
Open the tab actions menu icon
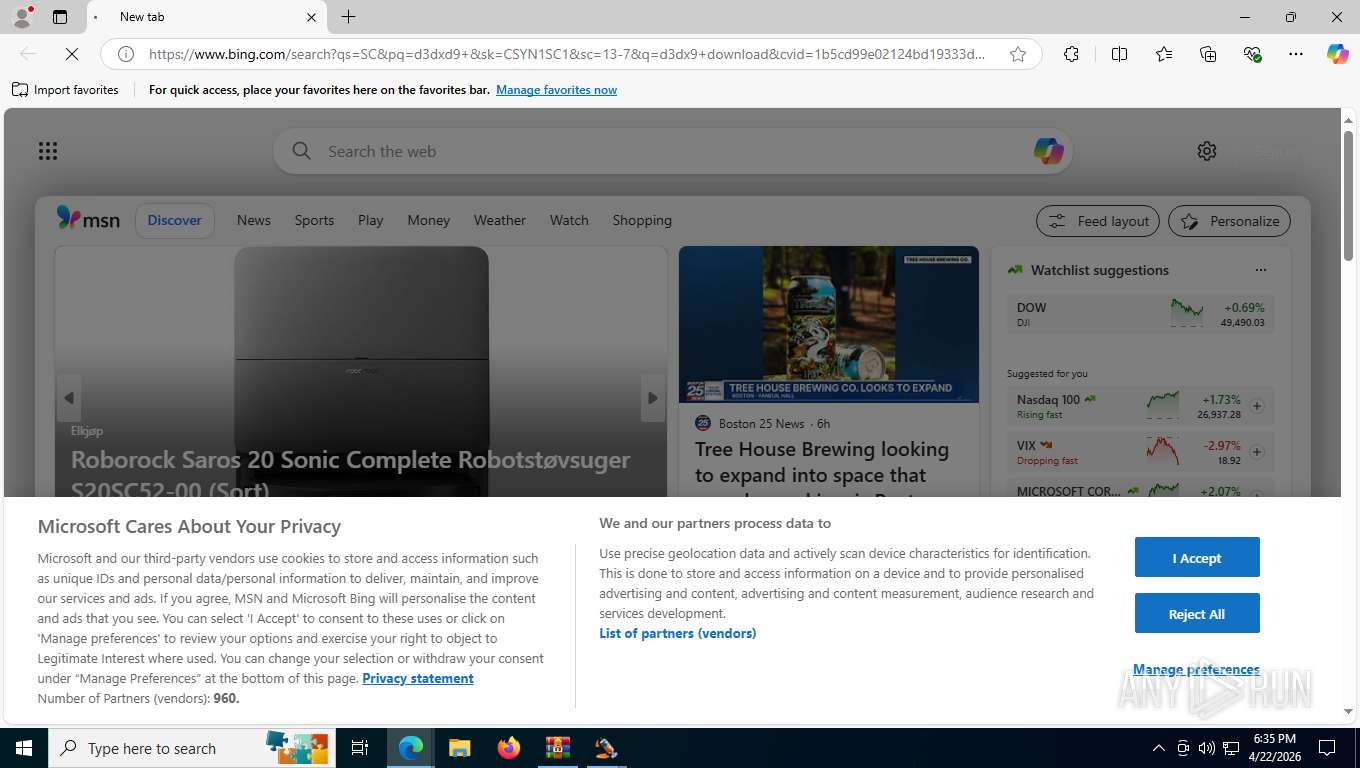60,17
